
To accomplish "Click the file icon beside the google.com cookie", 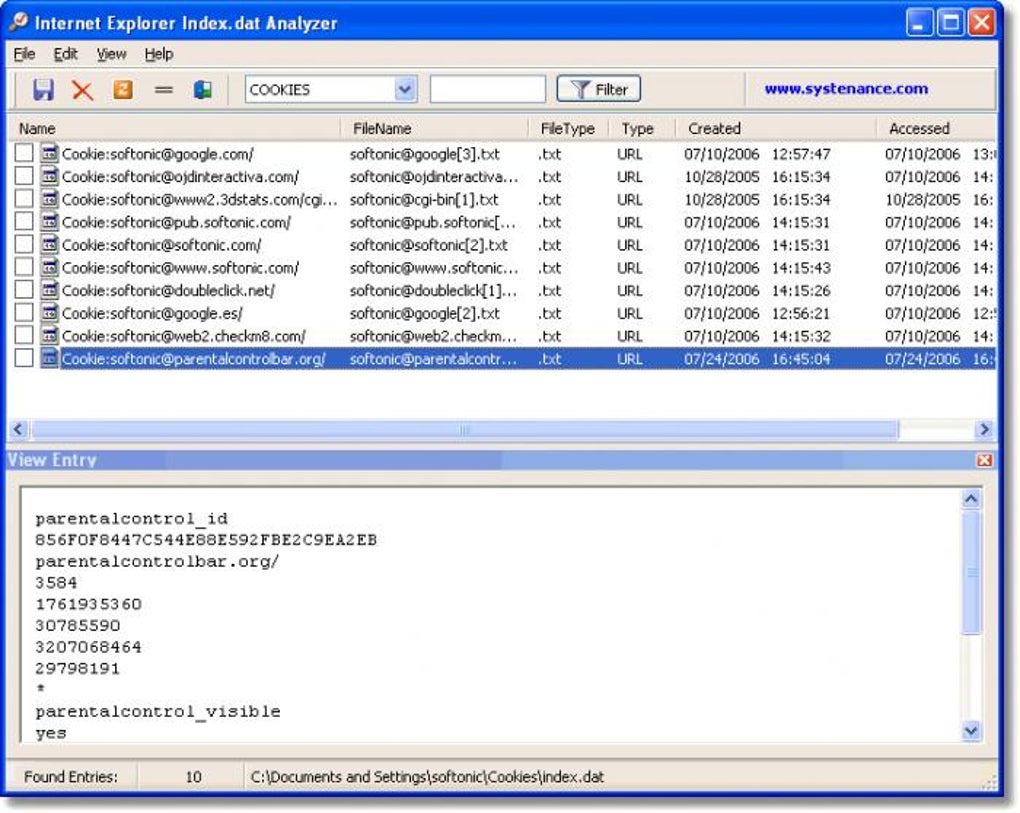I will (49, 153).
